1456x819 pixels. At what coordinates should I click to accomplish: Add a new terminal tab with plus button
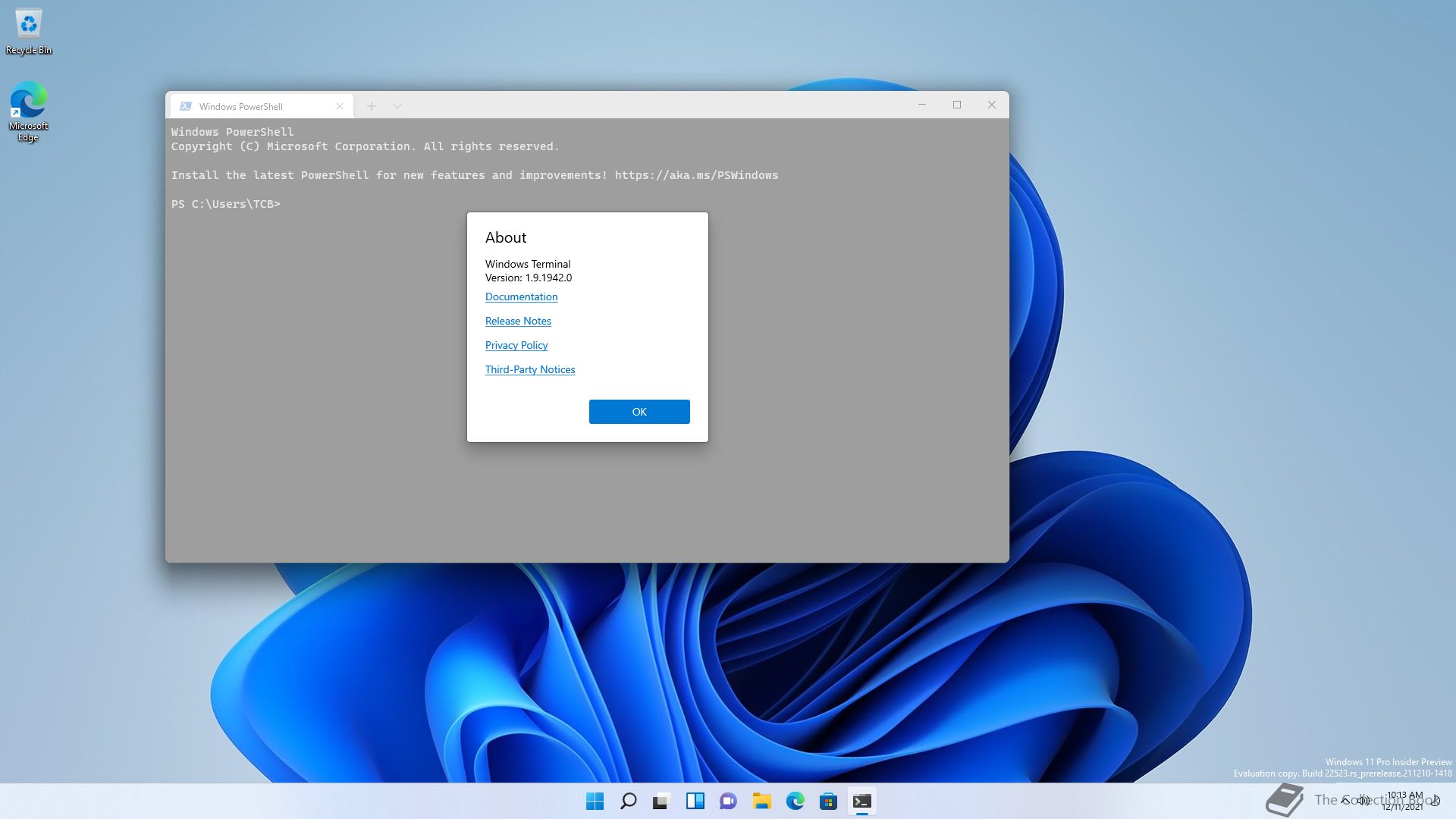[x=372, y=106]
